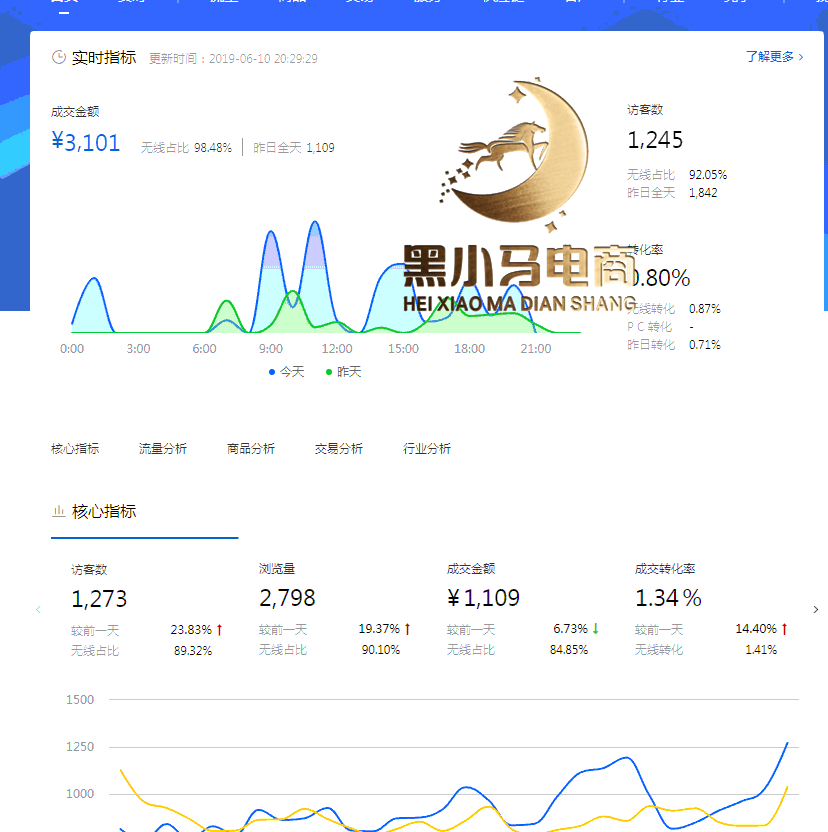Image resolution: width=828 pixels, height=832 pixels.
Task: Show next metrics with right arrow
Action: tap(816, 610)
